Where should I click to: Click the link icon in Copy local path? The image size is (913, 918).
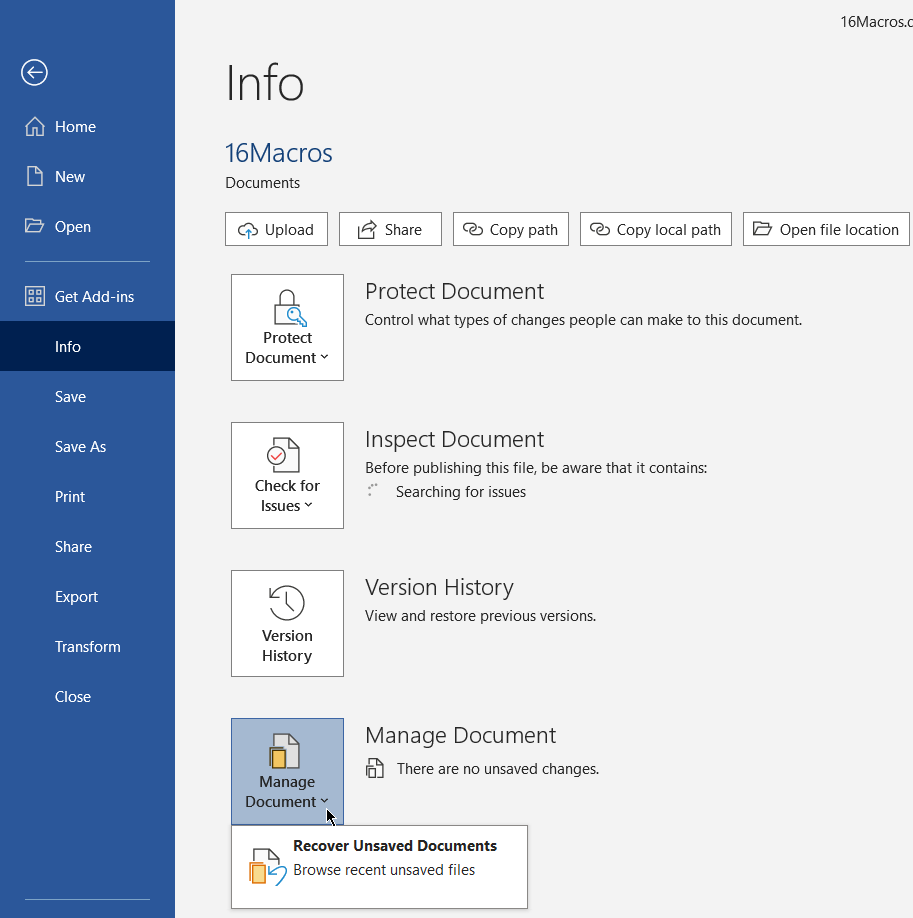pos(600,229)
